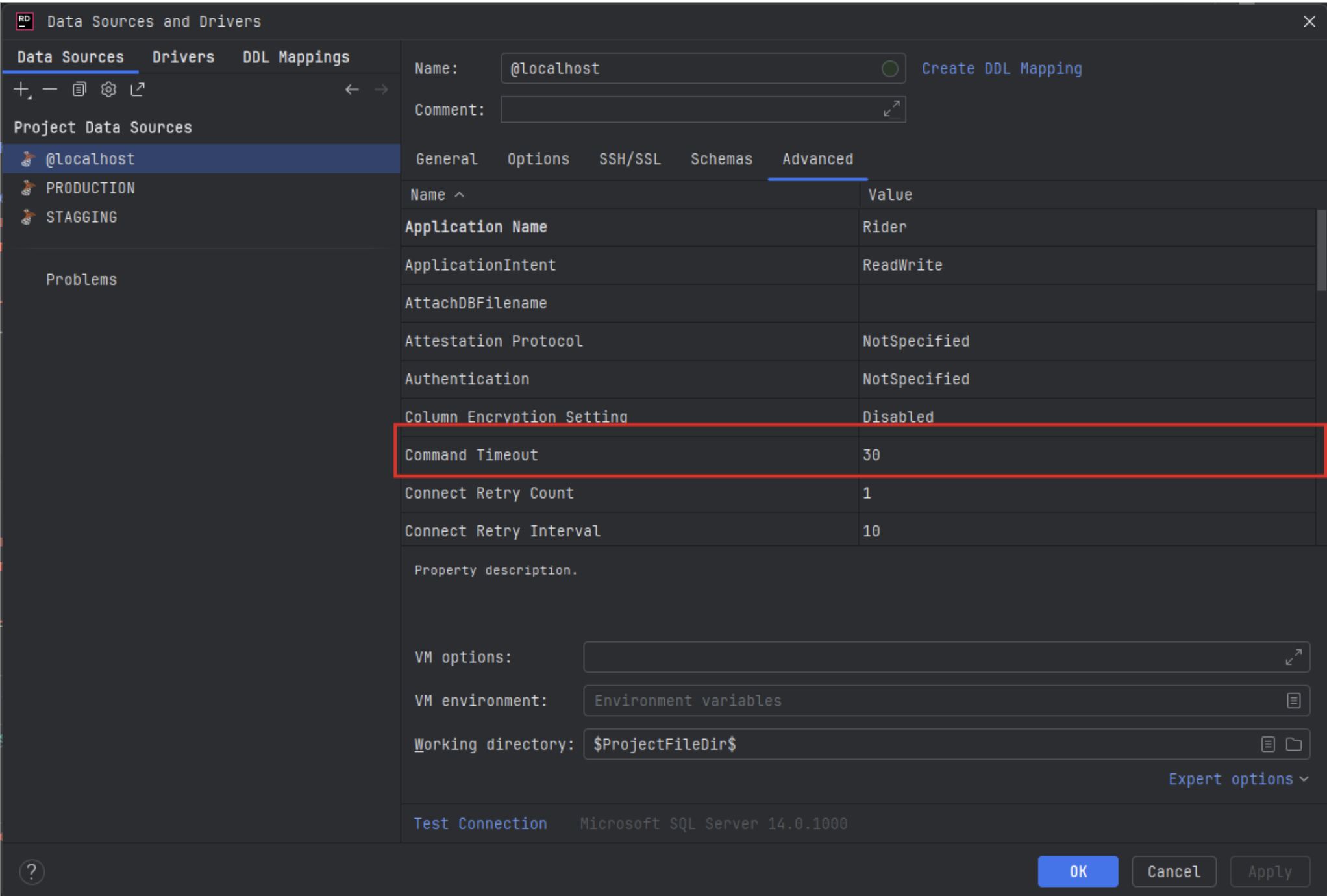Open the Advanced tab
Screen dimensions: 1327x896
point(817,159)
